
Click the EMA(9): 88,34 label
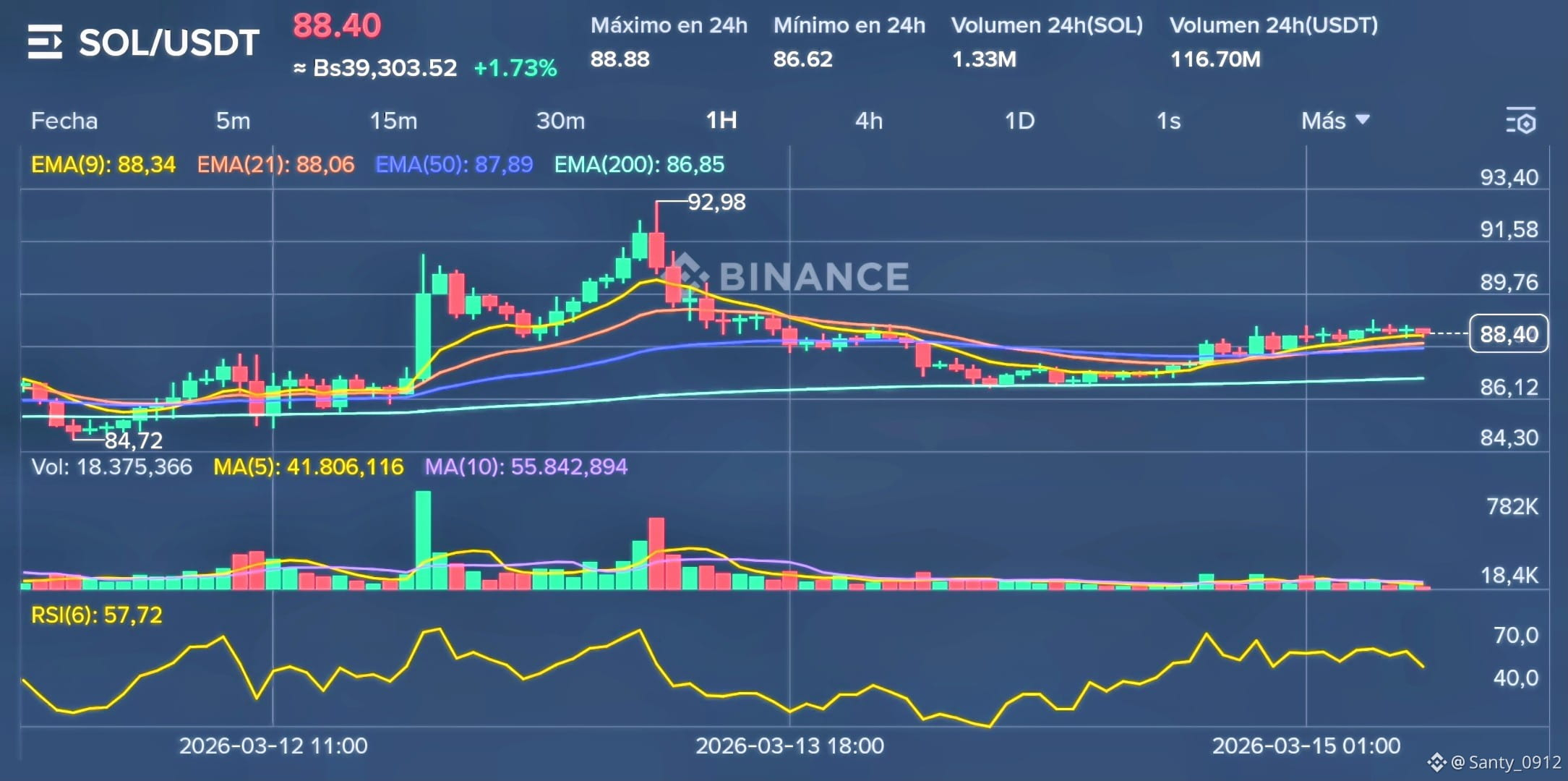(x=103, y=165)
